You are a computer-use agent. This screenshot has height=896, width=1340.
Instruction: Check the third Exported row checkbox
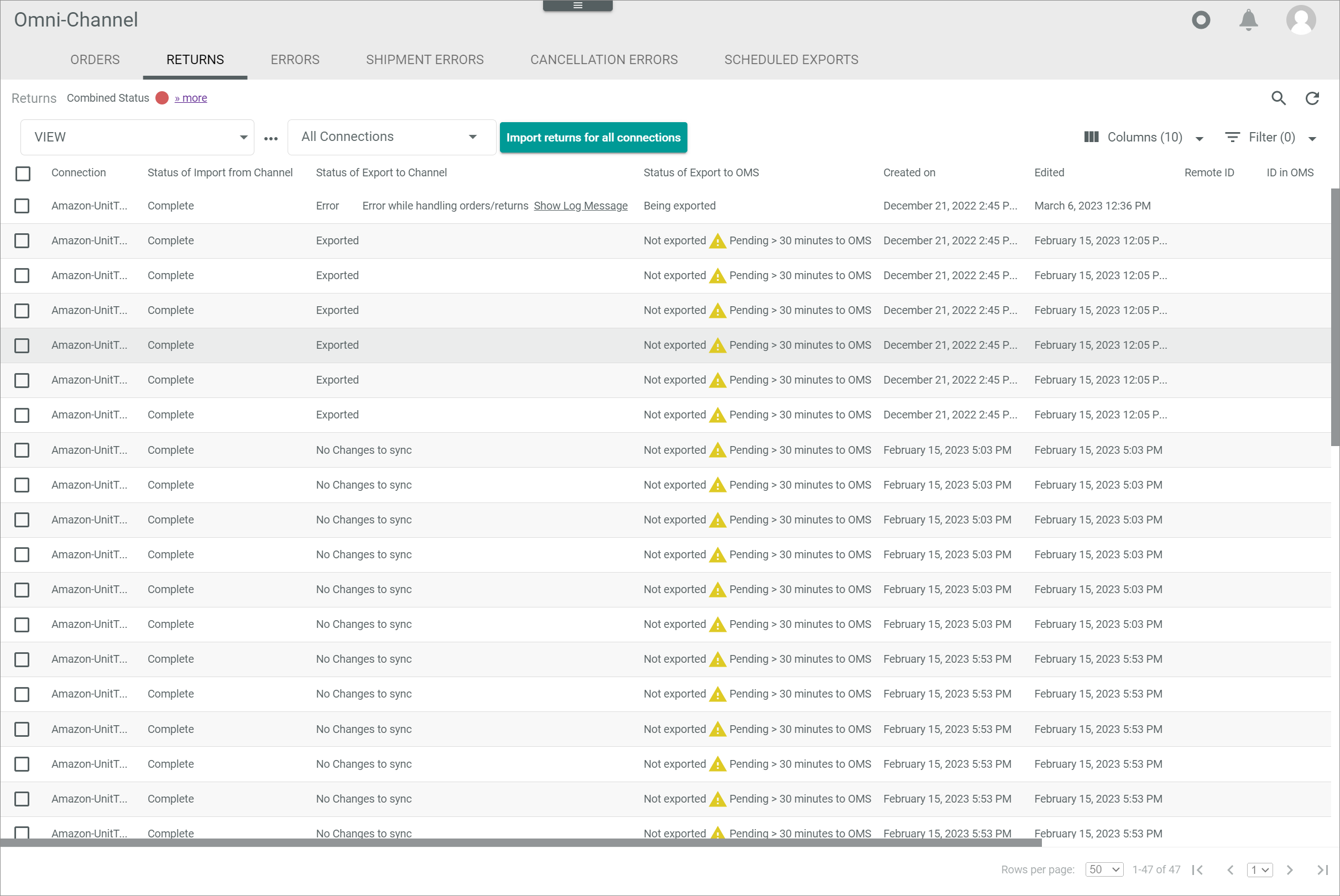pyautogui.click(x=22, y=311)
